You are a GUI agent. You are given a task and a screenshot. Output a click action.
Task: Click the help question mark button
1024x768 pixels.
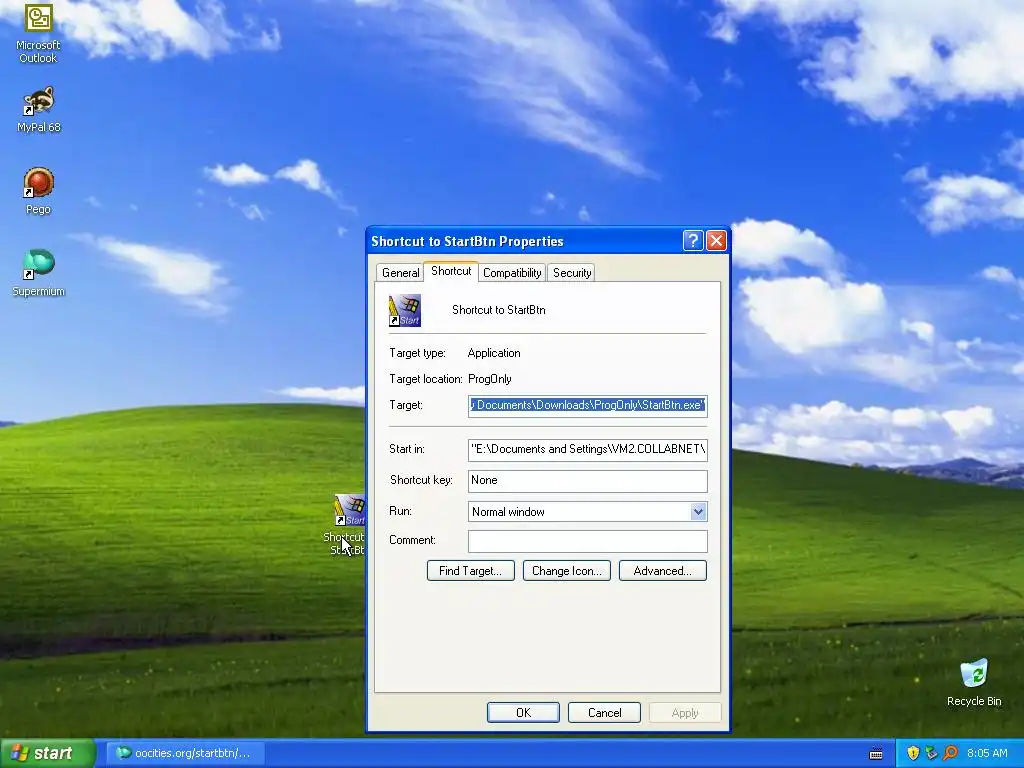click(x=693, y=241)
